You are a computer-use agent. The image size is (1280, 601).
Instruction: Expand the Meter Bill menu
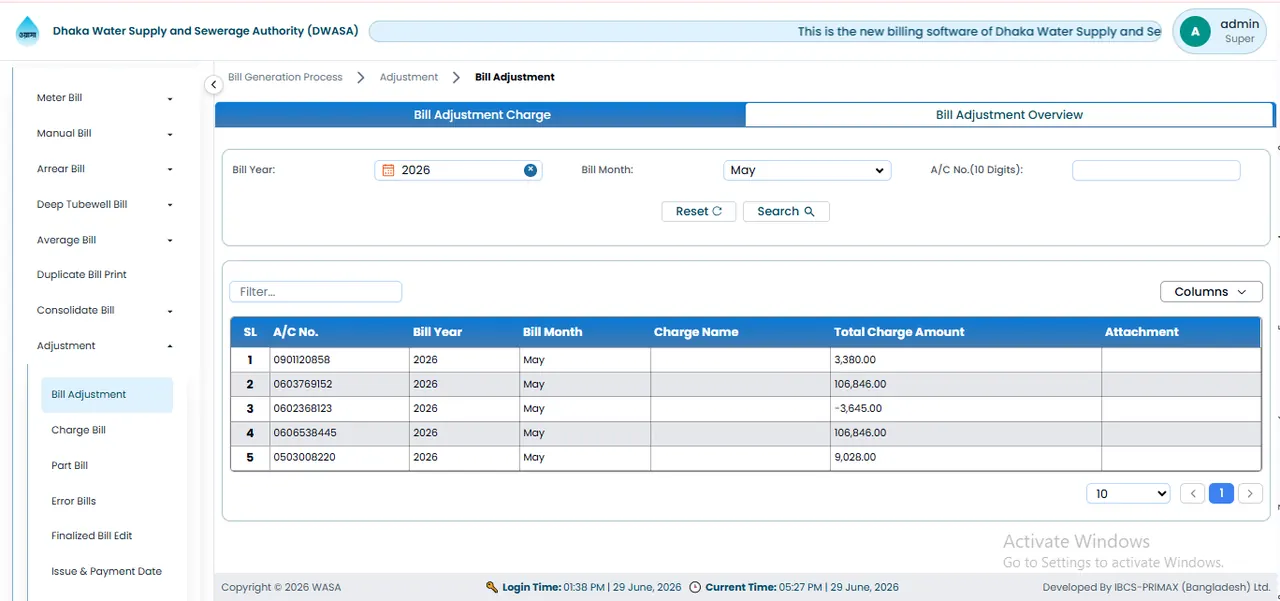click(x=104, y=98)
